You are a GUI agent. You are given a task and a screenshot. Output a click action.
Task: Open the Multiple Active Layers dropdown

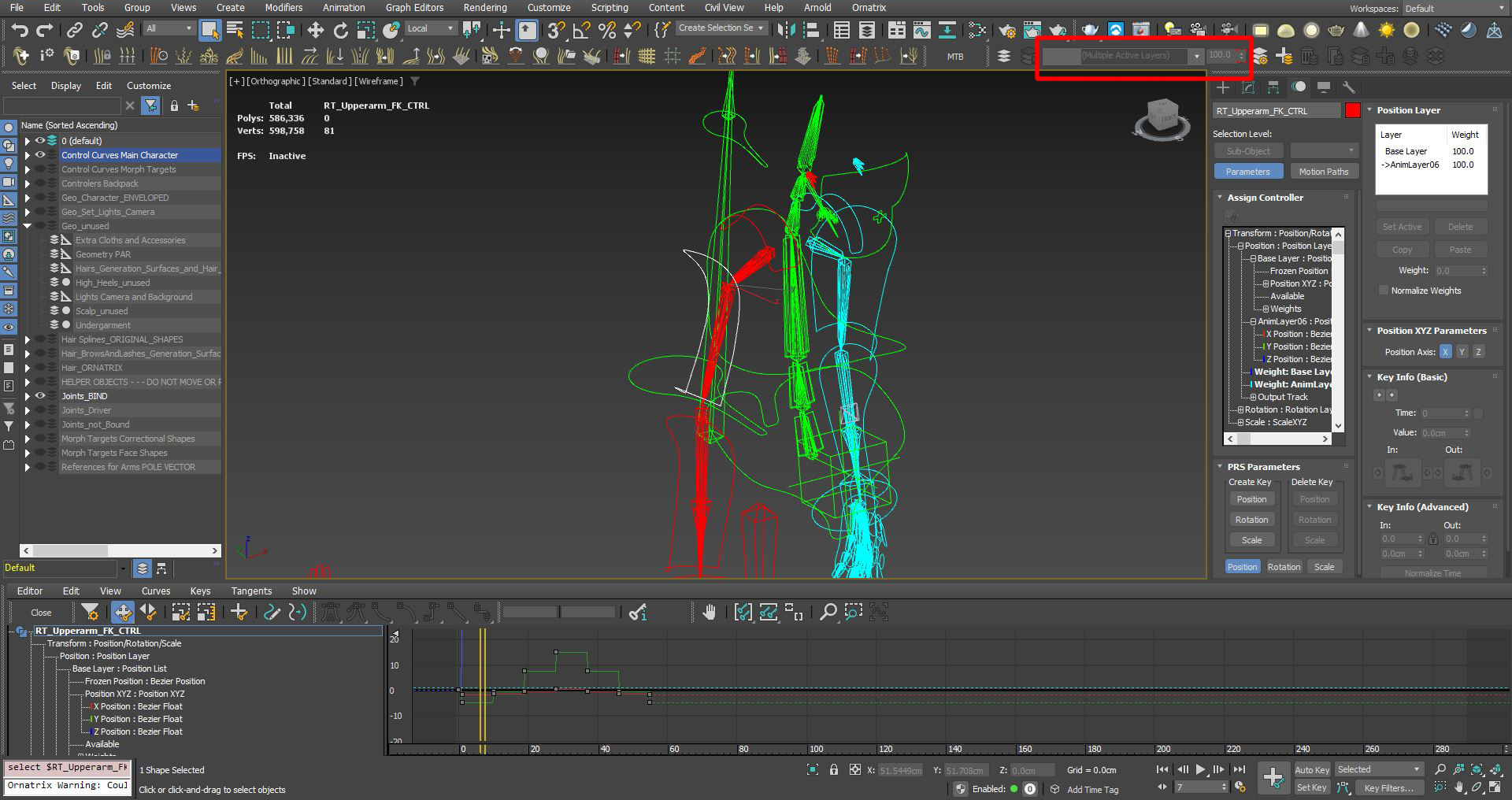pyautogui.click(x=1196, y=57)
